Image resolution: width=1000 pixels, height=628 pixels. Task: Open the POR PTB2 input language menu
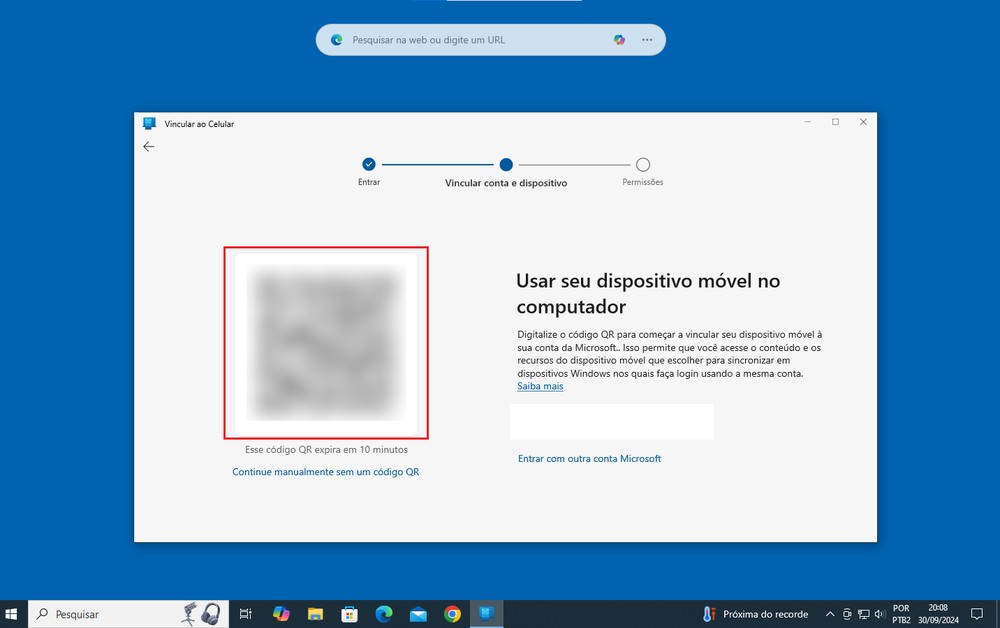pyautogui.click(x=901, y=613)
